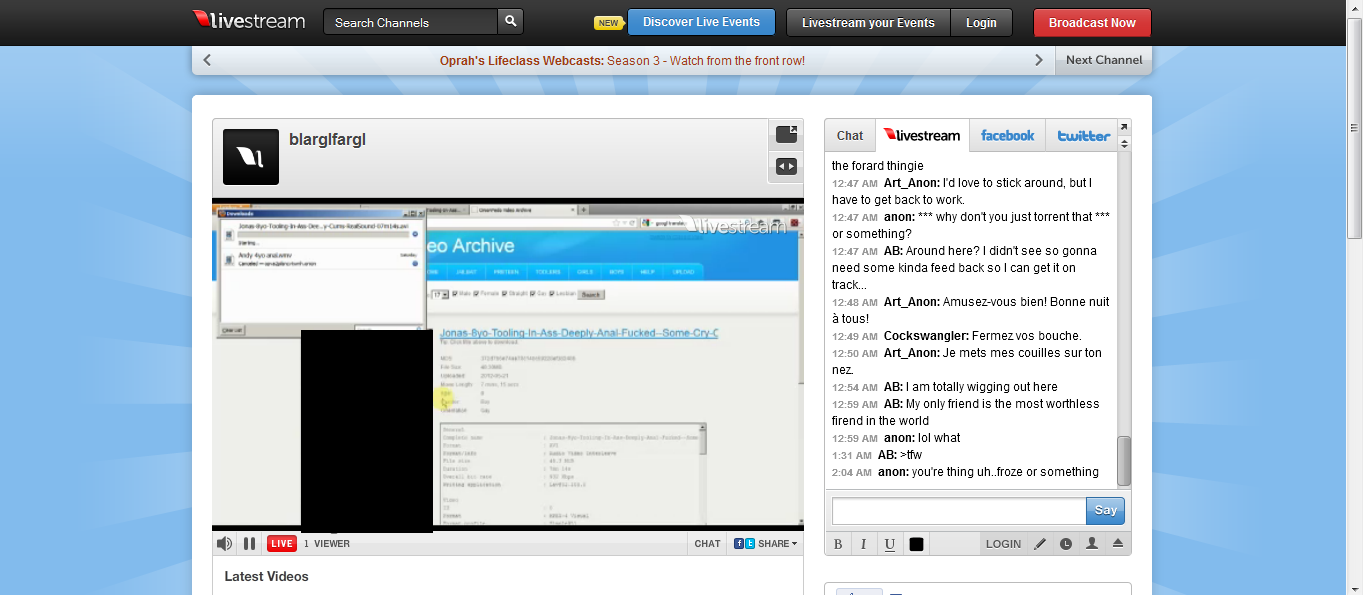Switch to the Twitter chat tab
This screenshot has width=1366, height=595.
pos(1083,136)
